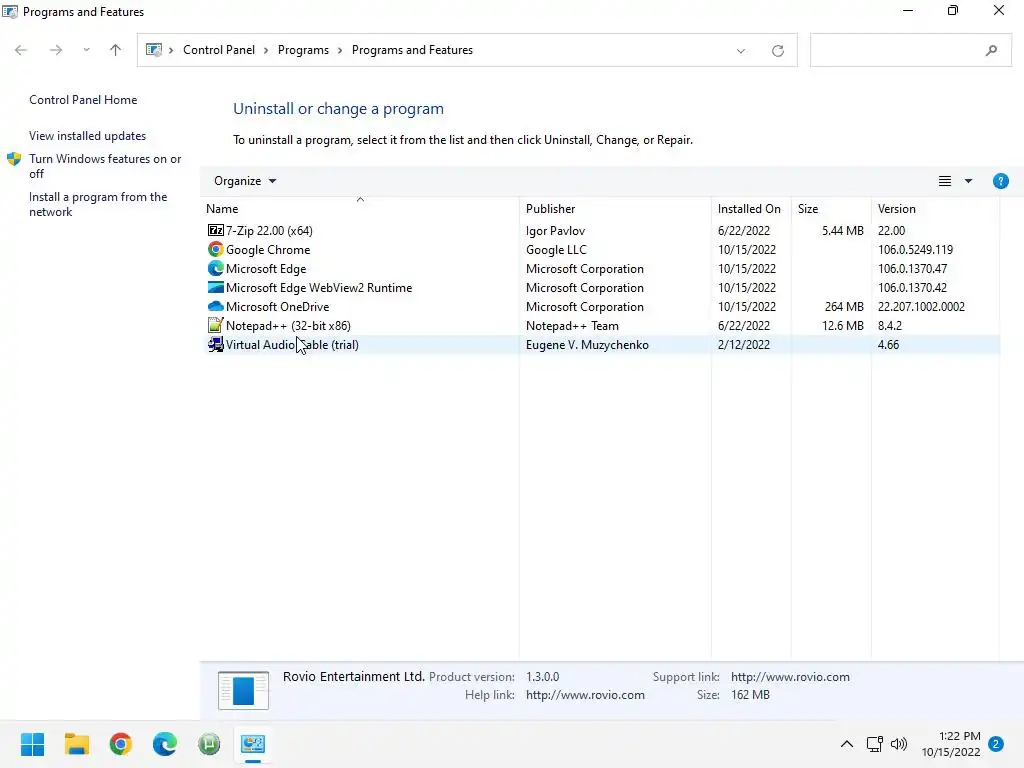1024x768 pixels.
Task: Click the Programs and Features breadcrumb
Action: (412, 50)
